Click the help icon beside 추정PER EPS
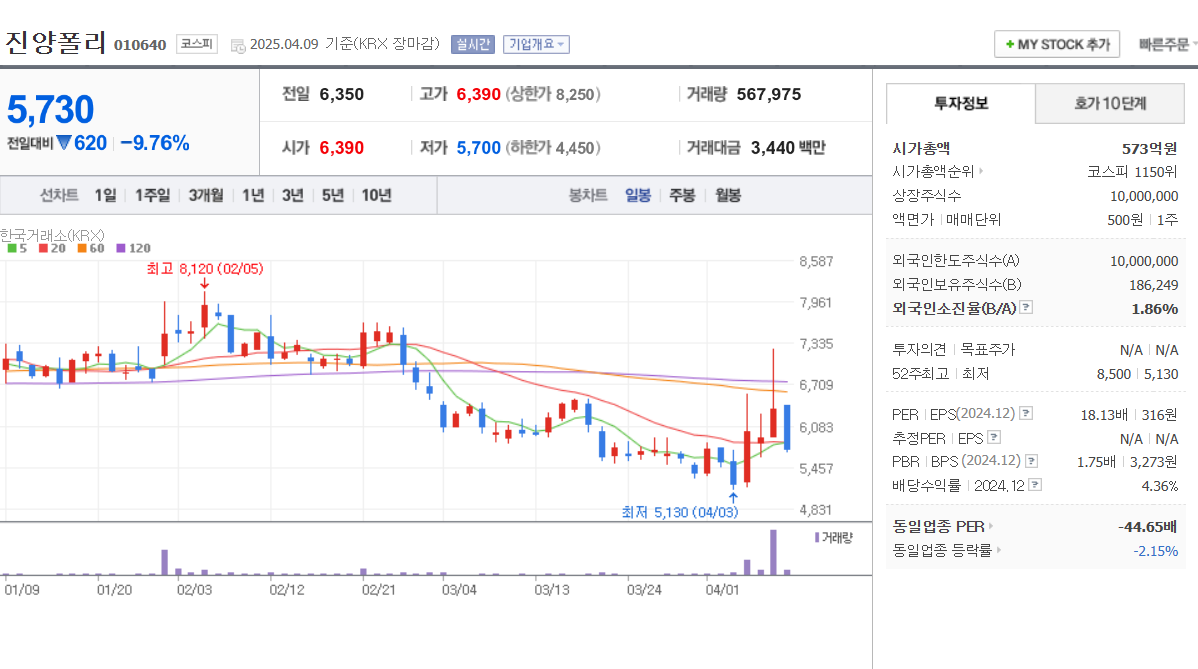The width and height of the screenshot is (1198, 669). [993, 437]
